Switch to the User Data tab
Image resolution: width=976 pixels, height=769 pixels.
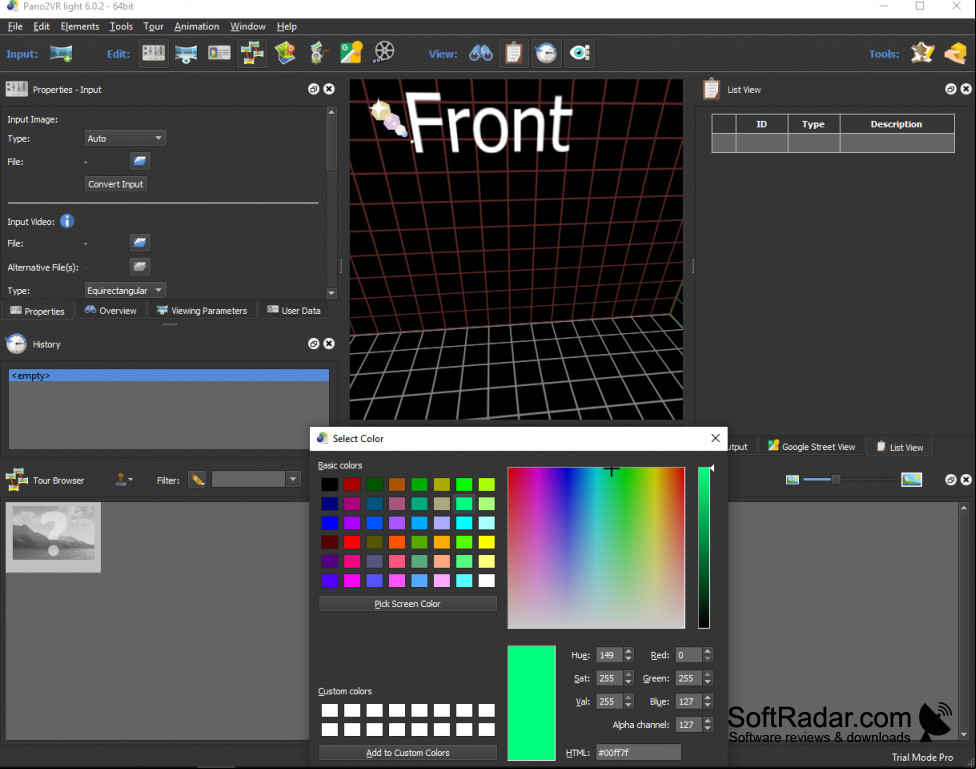[x=294, y=310]
